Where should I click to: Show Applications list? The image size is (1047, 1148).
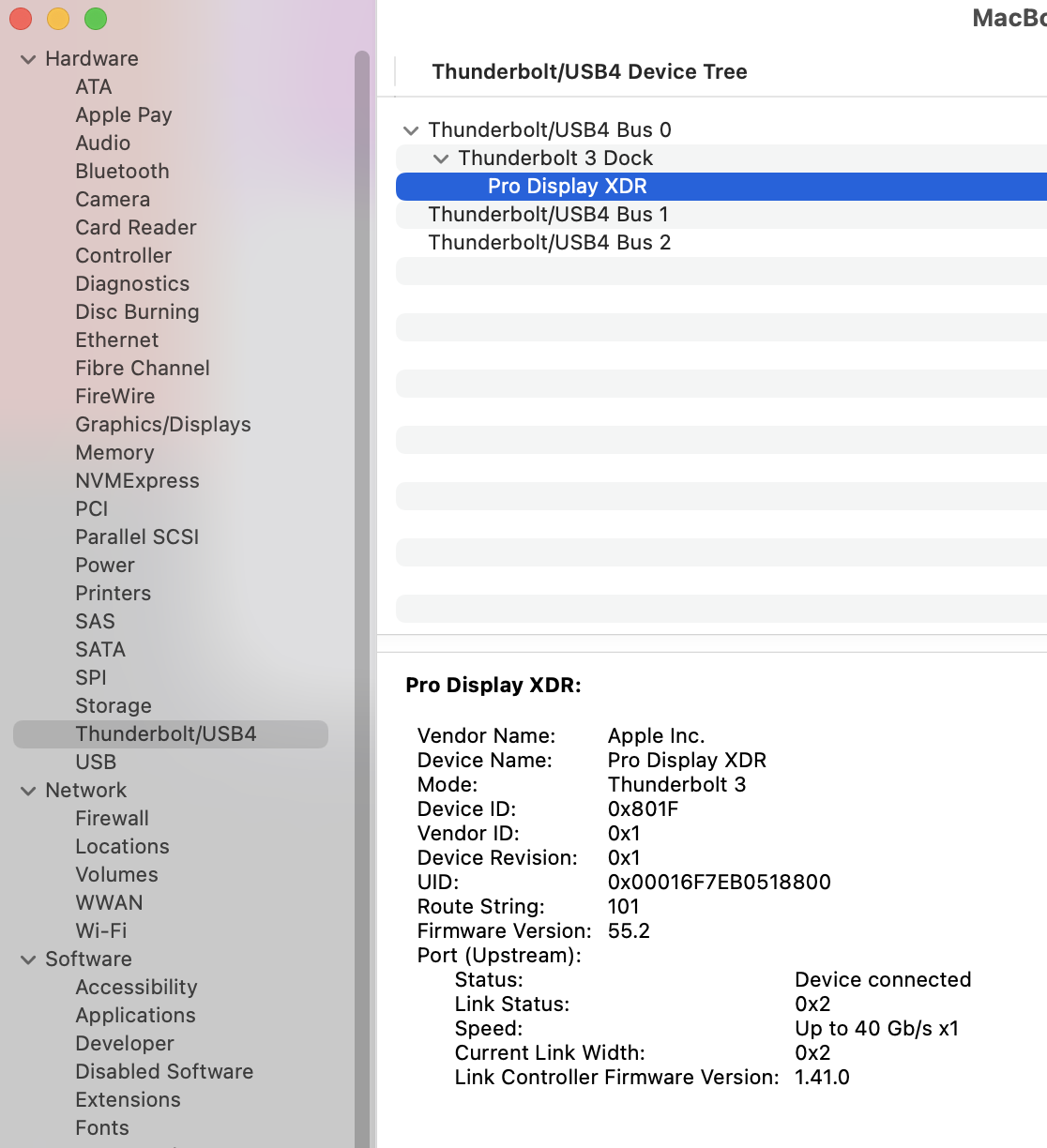point(136,1016)
